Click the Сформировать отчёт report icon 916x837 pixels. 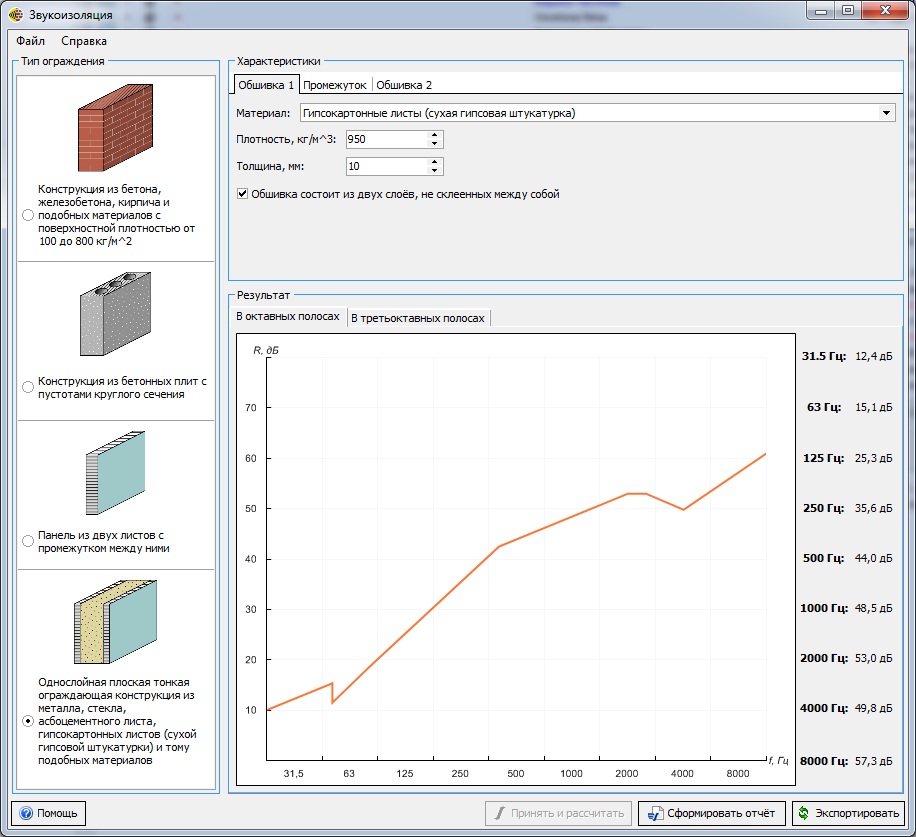click(x=656, y=813)
